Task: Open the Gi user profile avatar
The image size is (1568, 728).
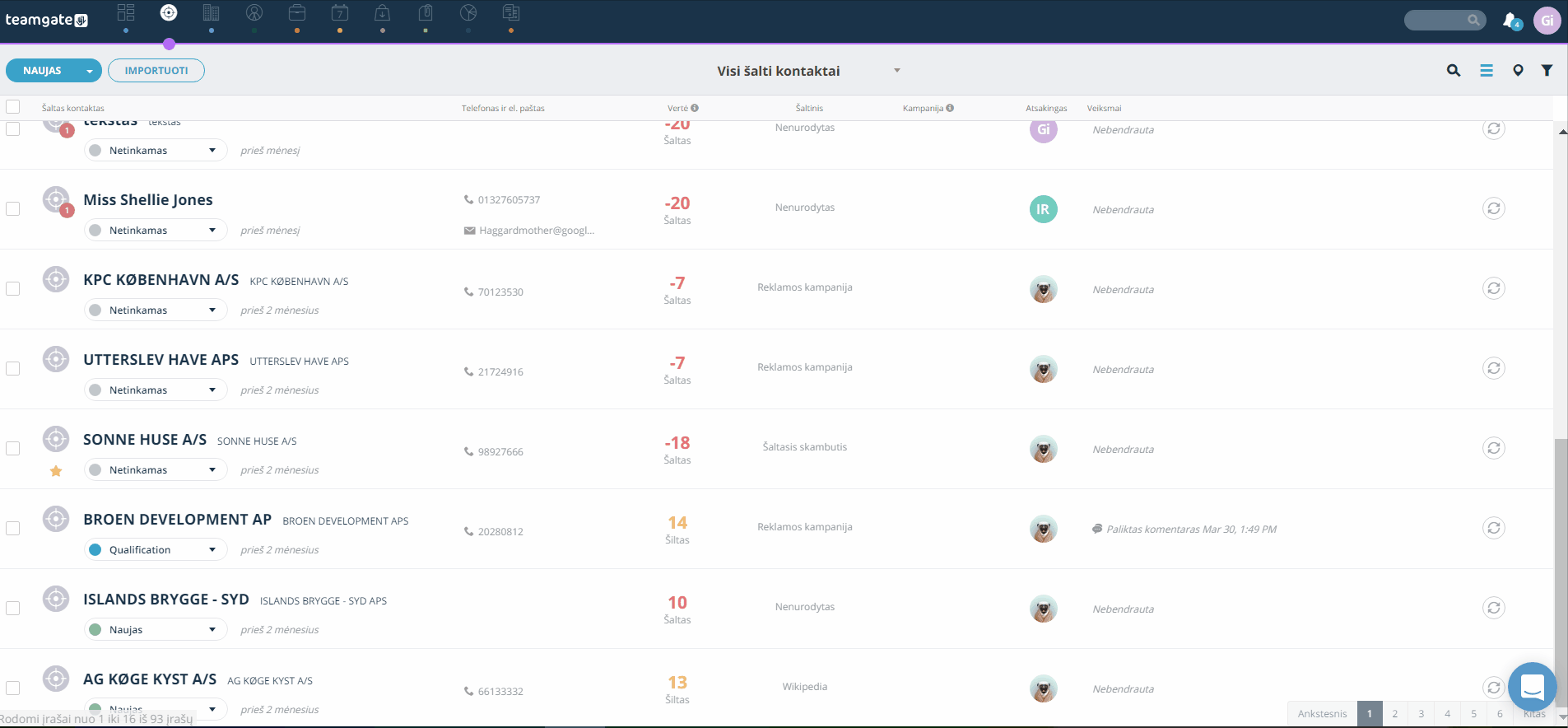Action: 1547,21
